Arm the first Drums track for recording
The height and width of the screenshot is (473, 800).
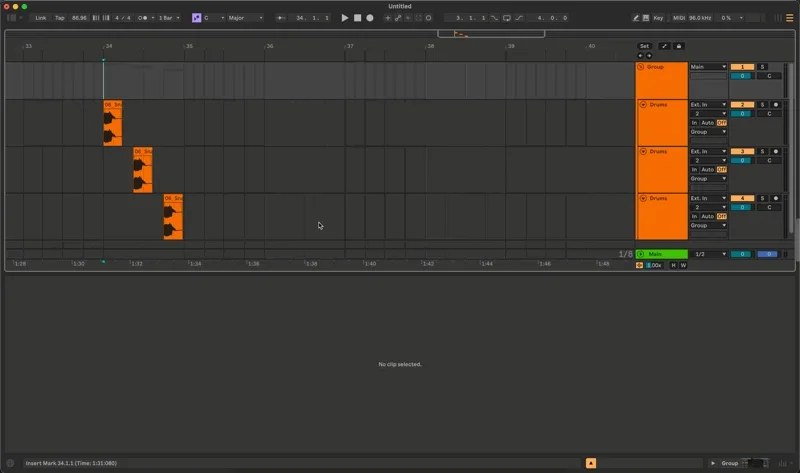(776, 105)
